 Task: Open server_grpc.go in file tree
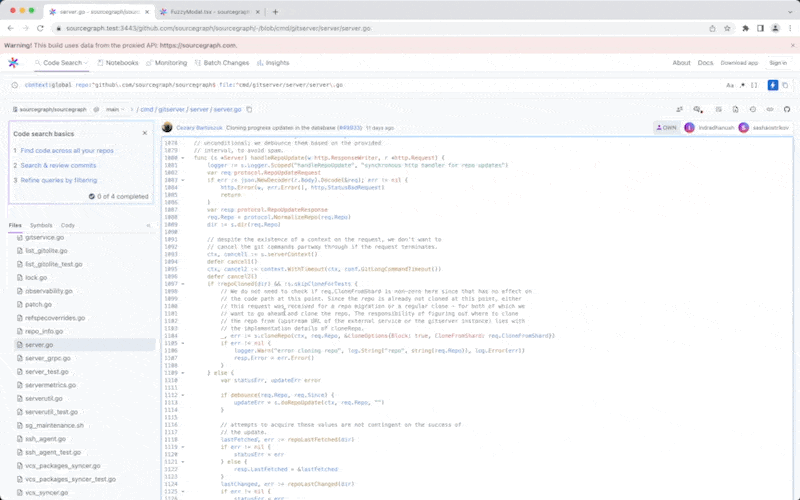click(x=48, y=358)
